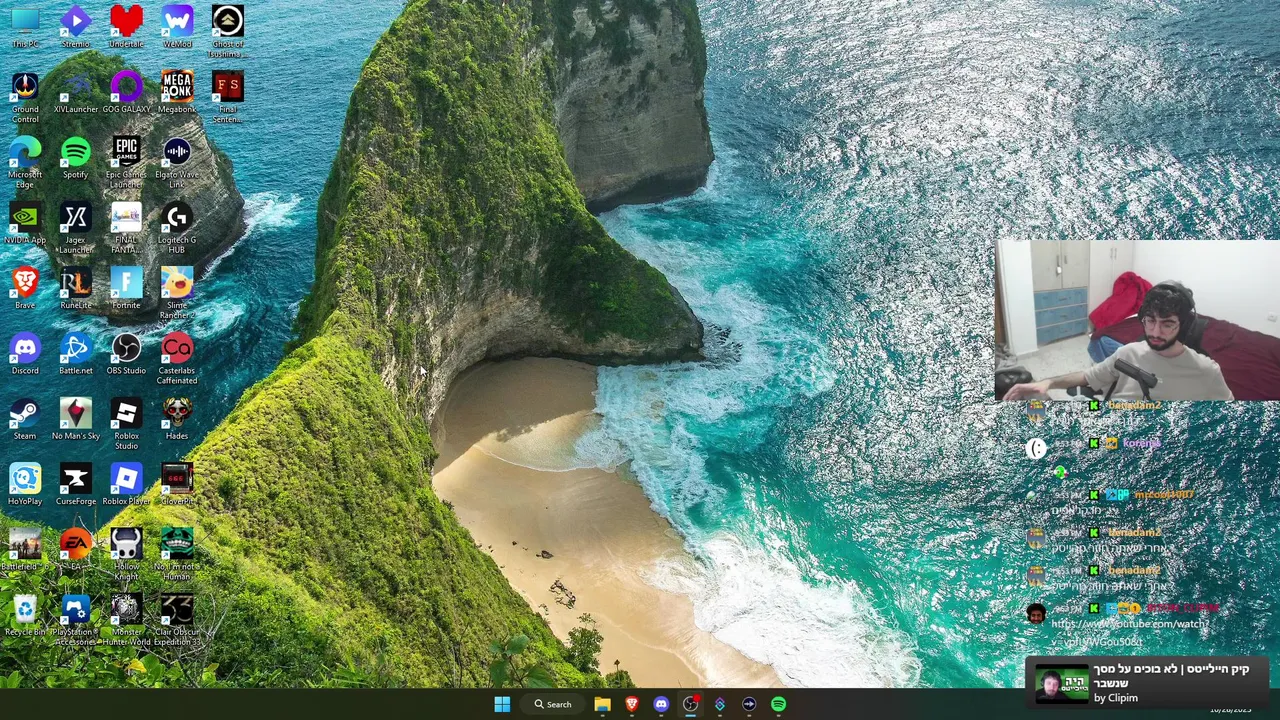The height and width of the screenshot is (720, 1280).
Task: Switch to OBS Studio in the taskbar
Action: click(690, 704)
